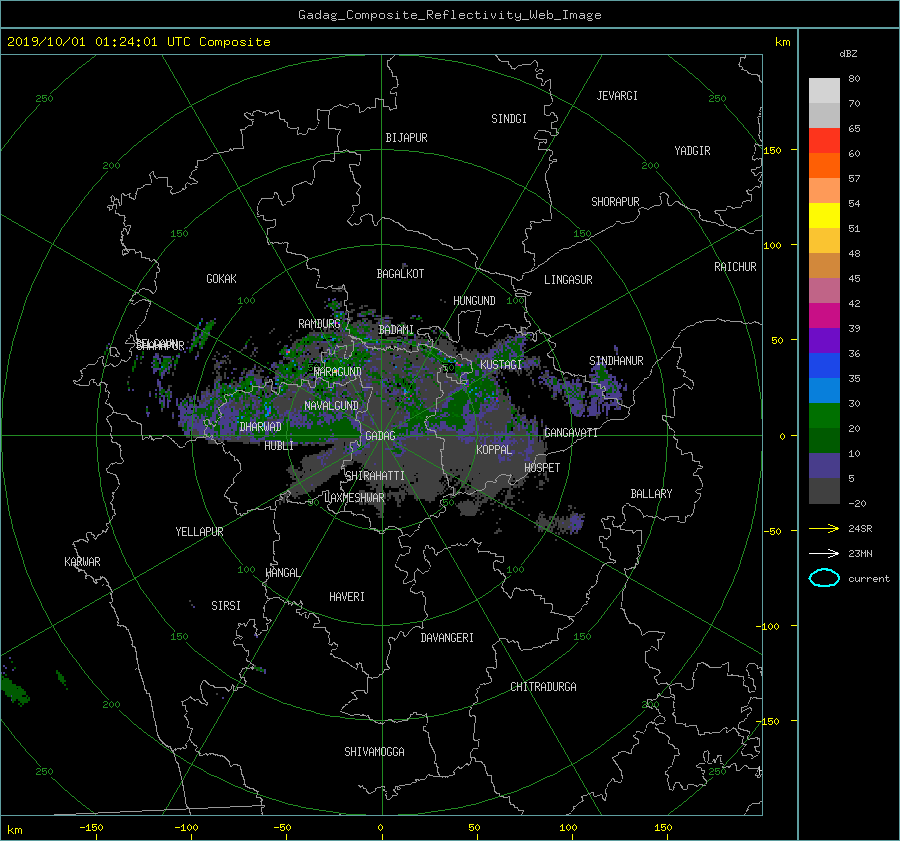Click the LAXMESHWAR city label
The height and width of the screenshot is (841, 900).
point(354,498)
